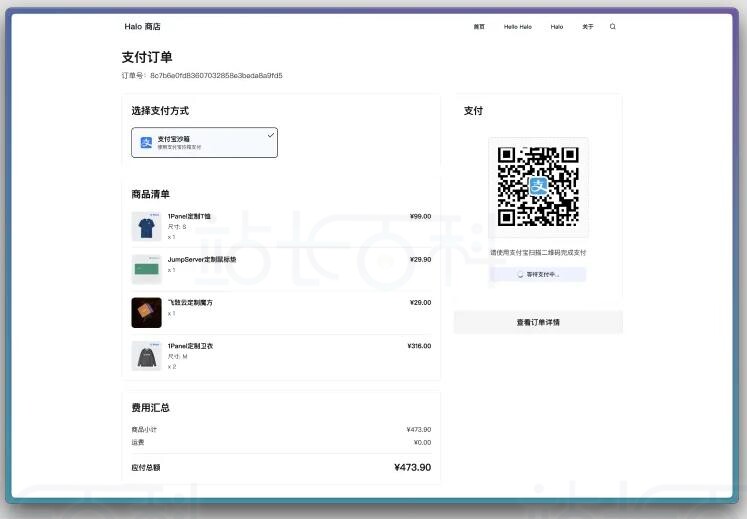The height and width of the screenshot is (519, 747).
Task: Click the 尺寸: S size label
Action: coord(177,227)
